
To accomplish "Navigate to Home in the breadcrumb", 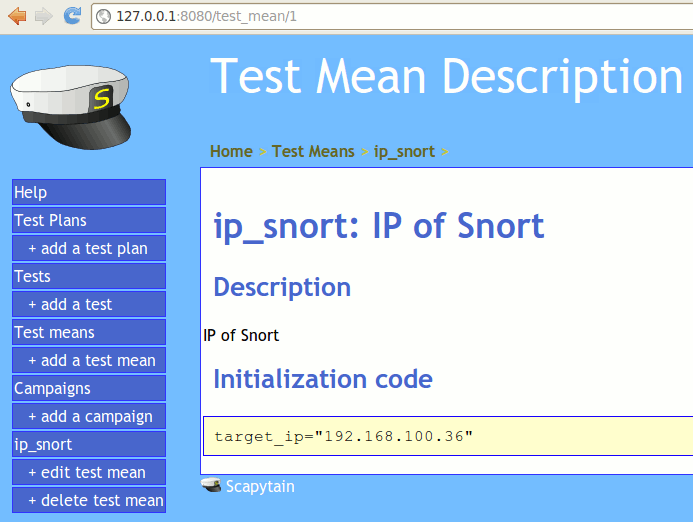I will 231,152.
